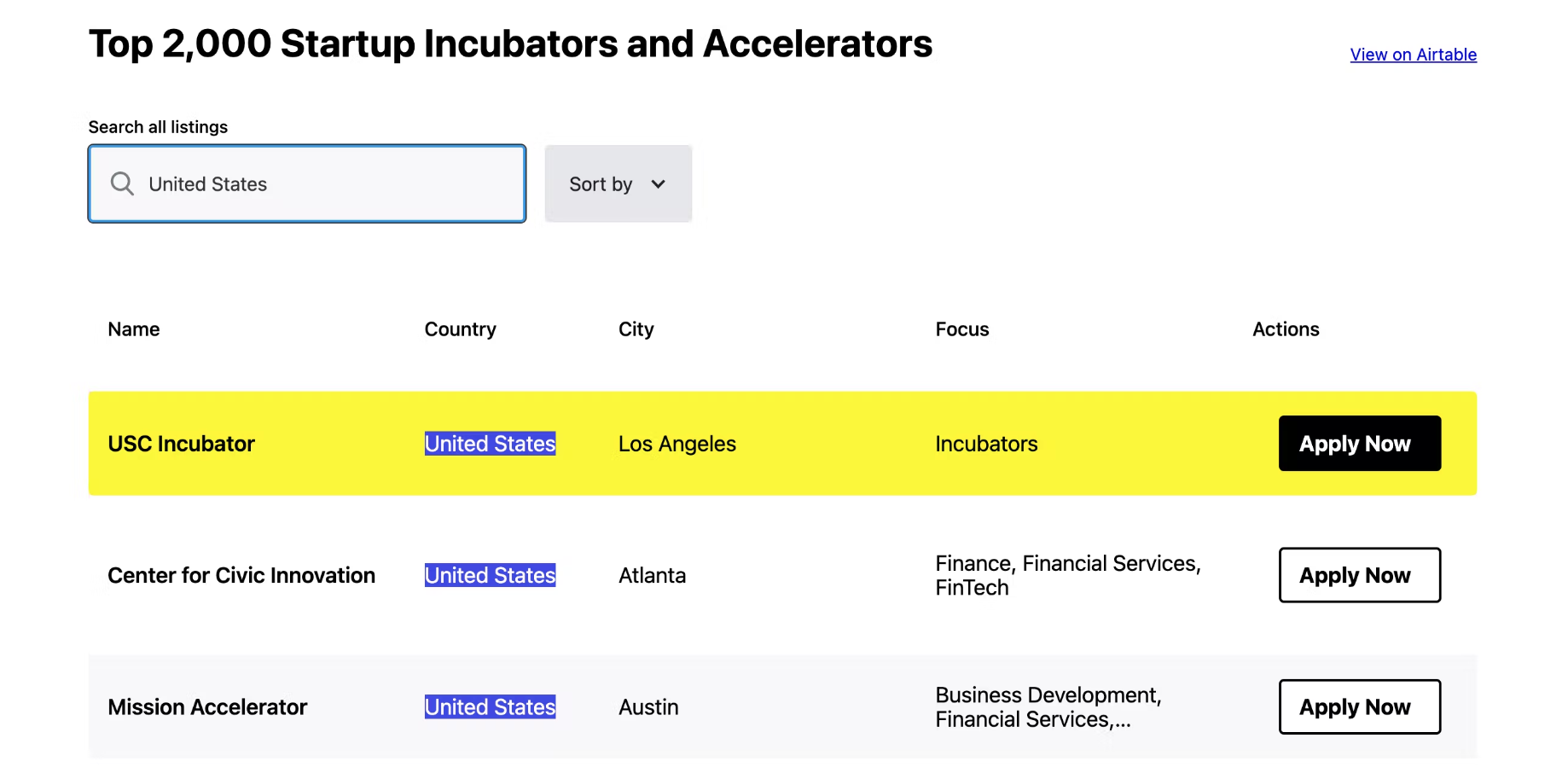Click the Finance, Financial Services focus cell

click(1067, 575)
